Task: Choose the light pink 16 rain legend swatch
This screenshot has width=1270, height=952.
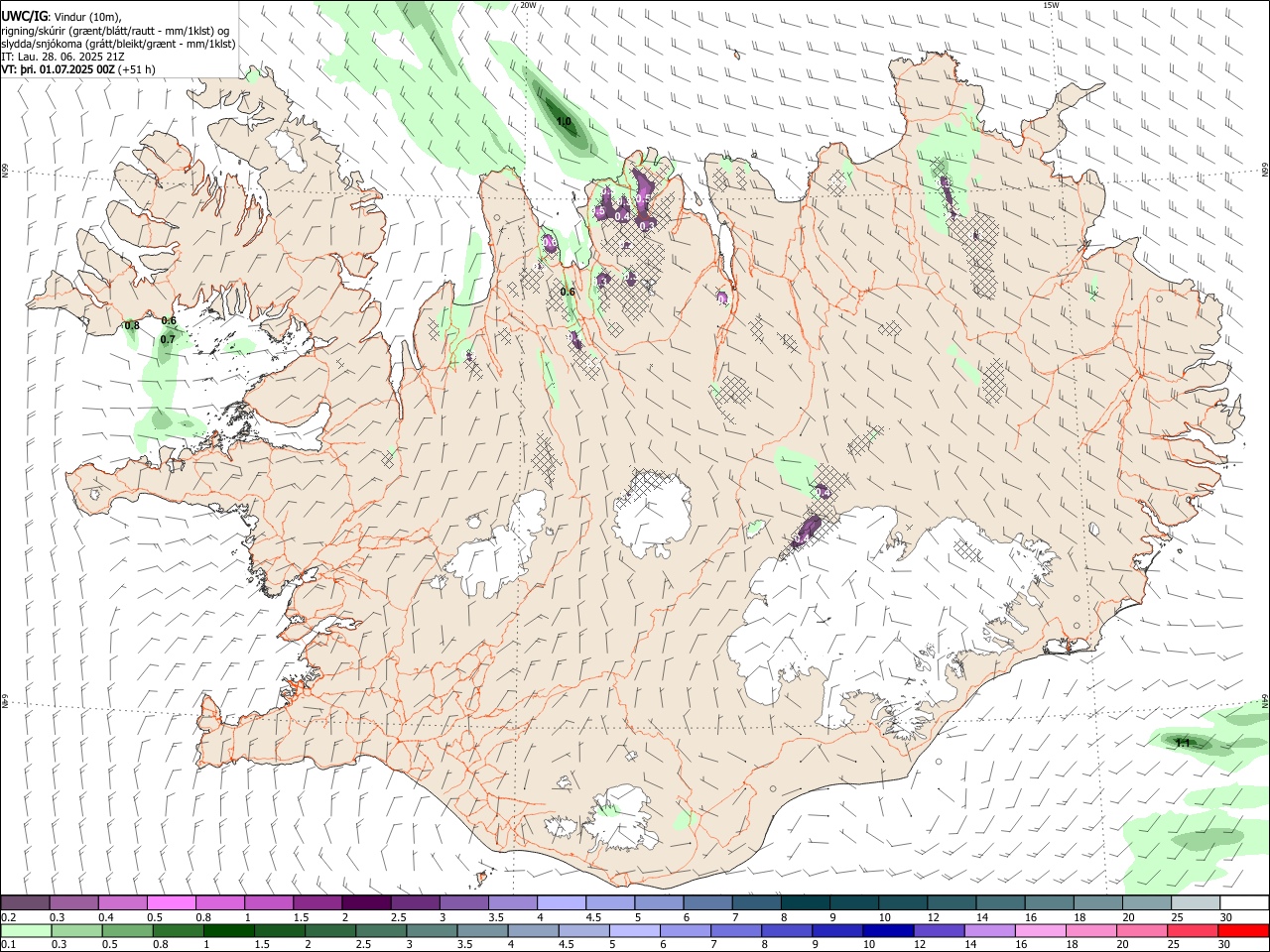Action: (1041, 930)
